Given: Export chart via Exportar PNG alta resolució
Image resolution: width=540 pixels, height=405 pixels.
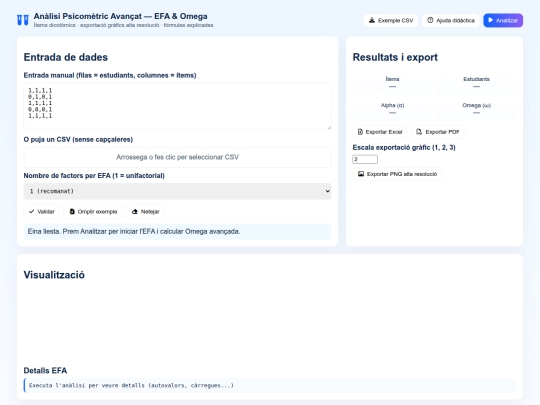Looking at the screenshot, I should click(x=397, y=174).
